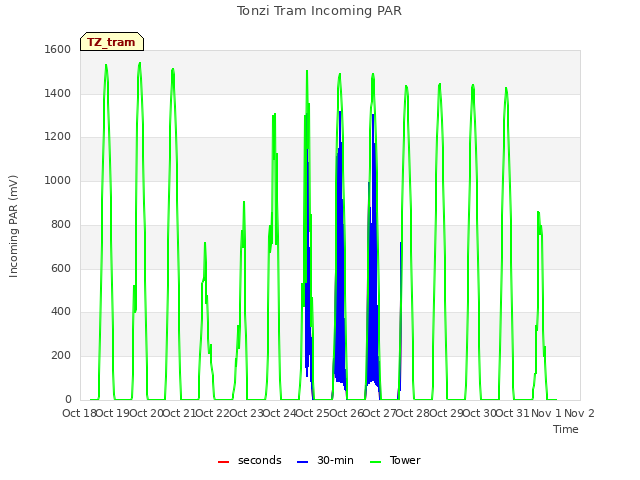Viewport: 640px width, 480px height.
Task: Click the Oct 18 x-axis tick label
Action: [x=79, y=413]
